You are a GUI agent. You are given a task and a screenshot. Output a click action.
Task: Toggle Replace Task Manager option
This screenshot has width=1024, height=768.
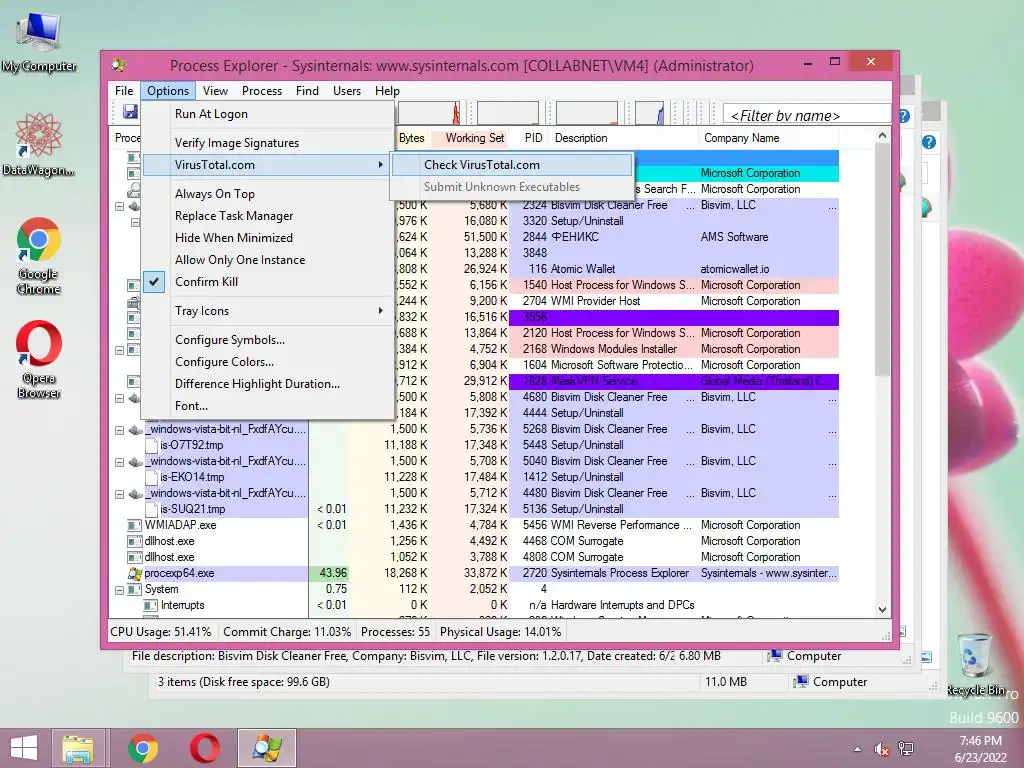pos(267,216)
